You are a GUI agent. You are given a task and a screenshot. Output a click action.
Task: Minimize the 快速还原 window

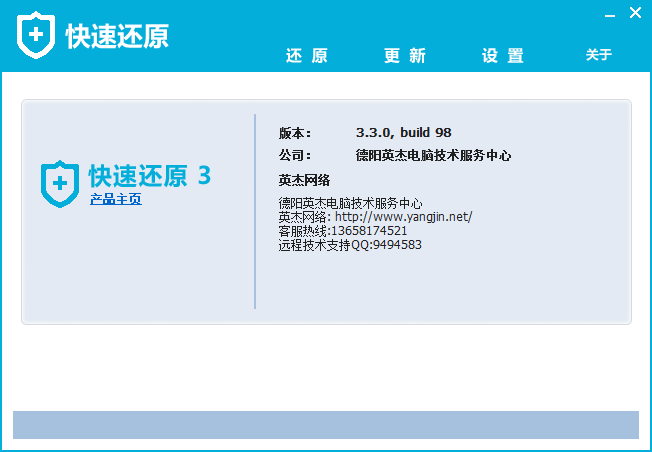click(606, 13)
